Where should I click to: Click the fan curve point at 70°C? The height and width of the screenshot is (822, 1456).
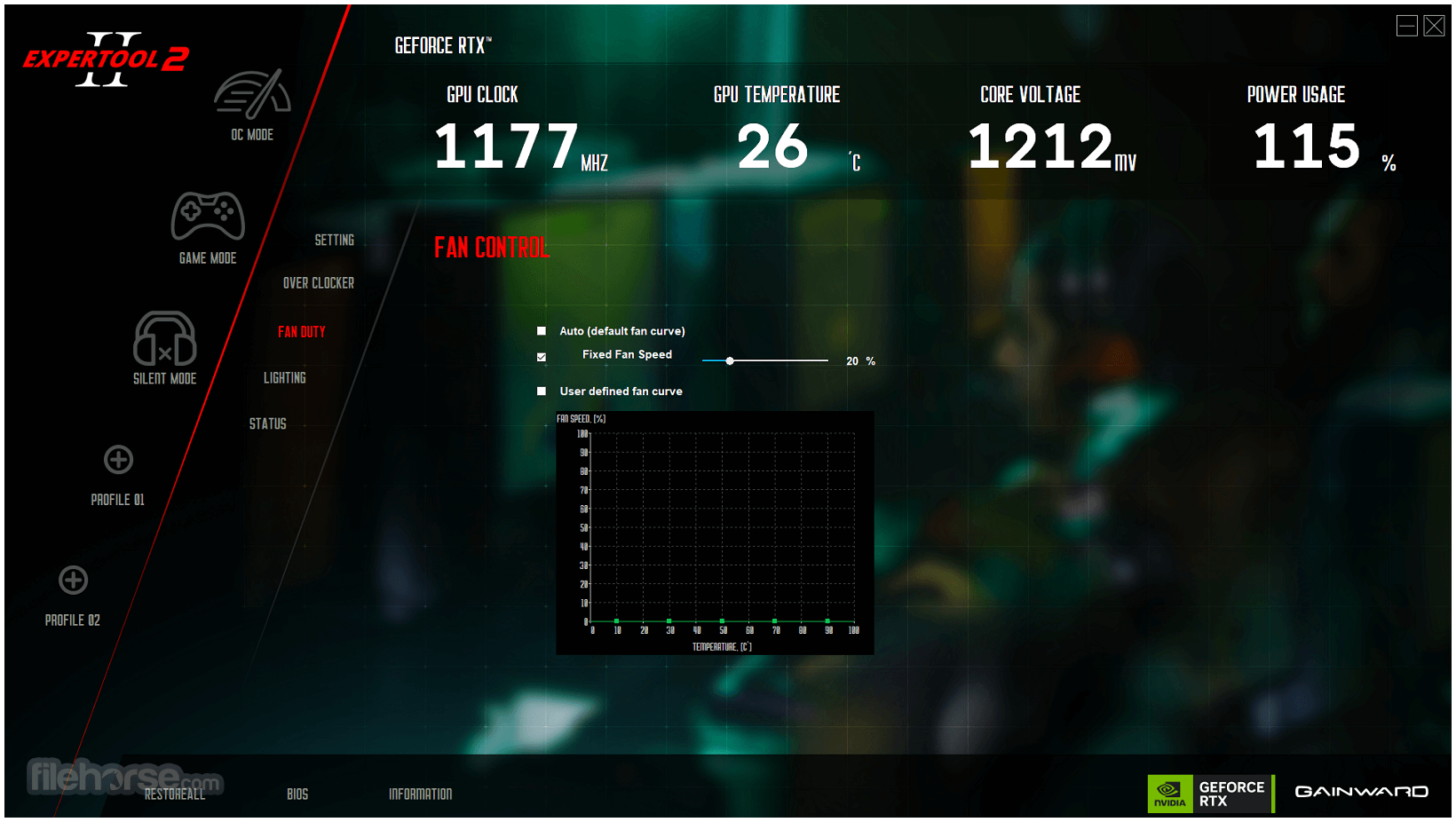(775, 621)
